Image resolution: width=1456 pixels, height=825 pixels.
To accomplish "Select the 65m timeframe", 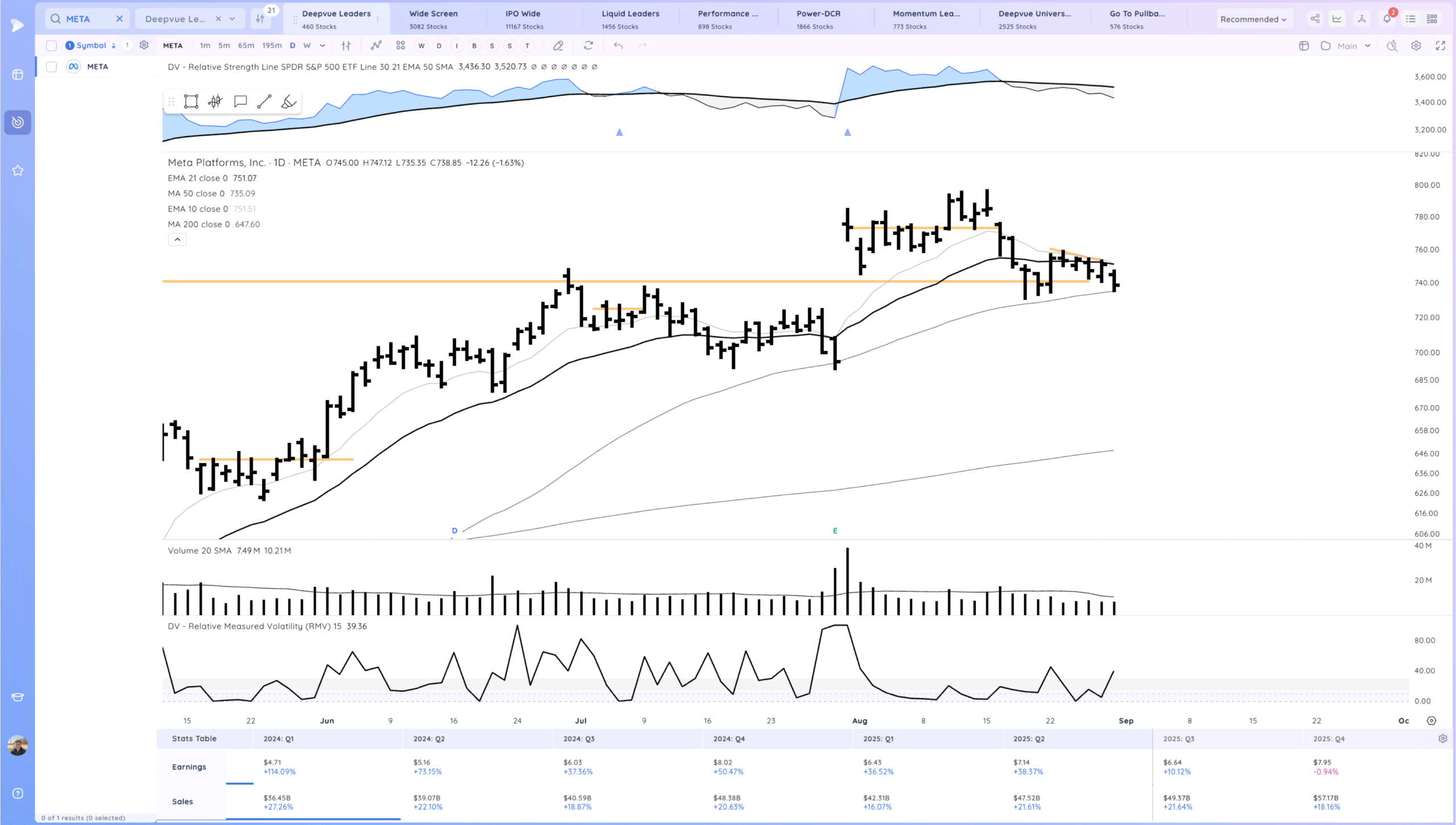I will point(246,46).
